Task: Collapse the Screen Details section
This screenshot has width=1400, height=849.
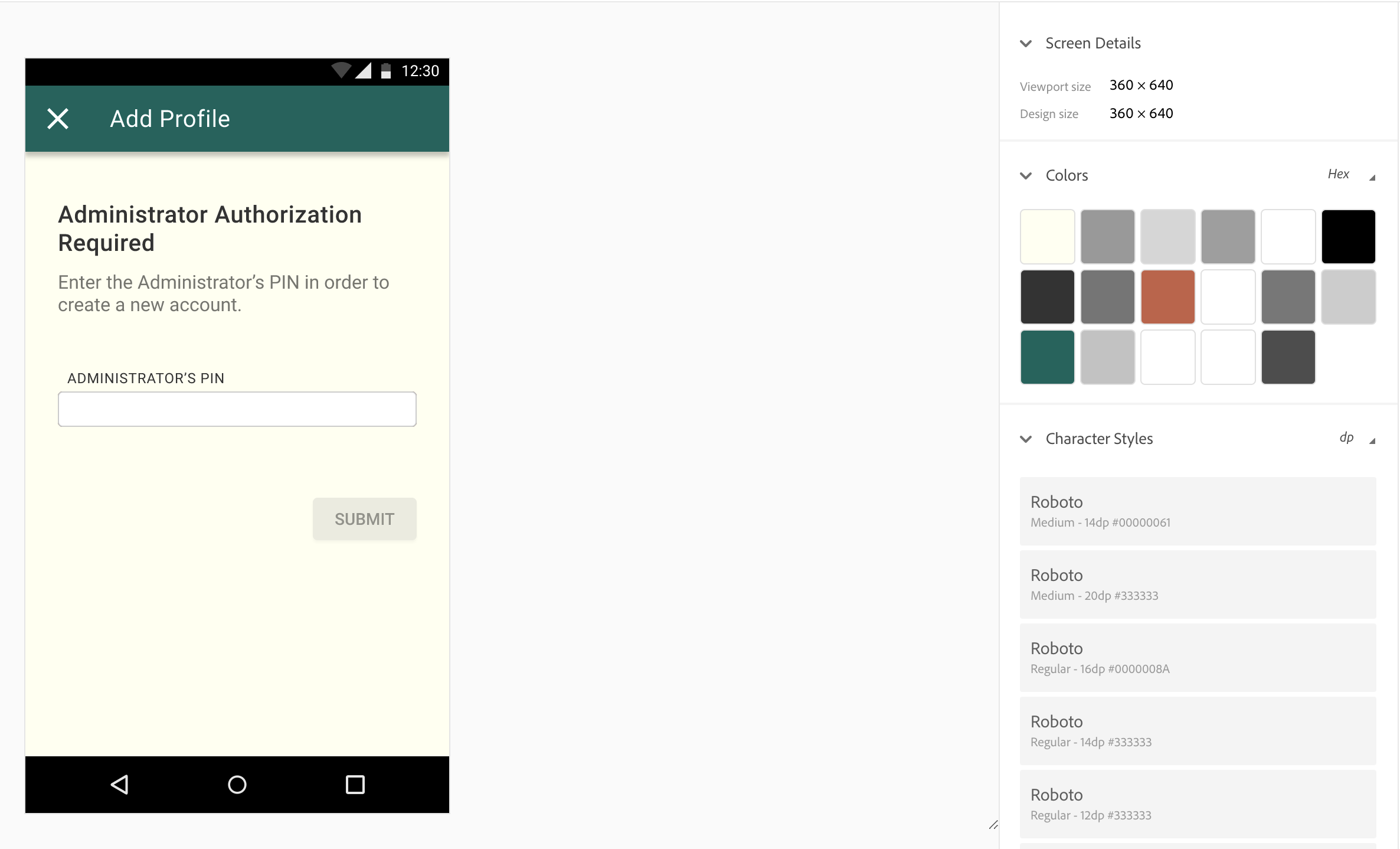Action: (x=1026, y=44)
